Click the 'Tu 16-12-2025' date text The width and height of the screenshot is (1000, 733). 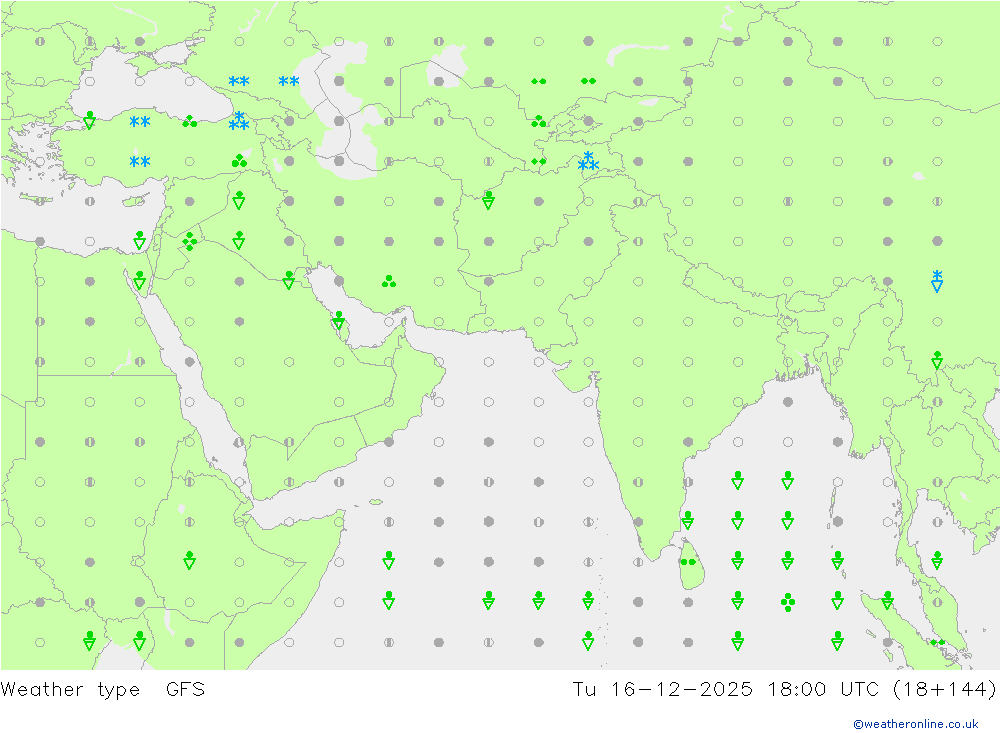662,690
